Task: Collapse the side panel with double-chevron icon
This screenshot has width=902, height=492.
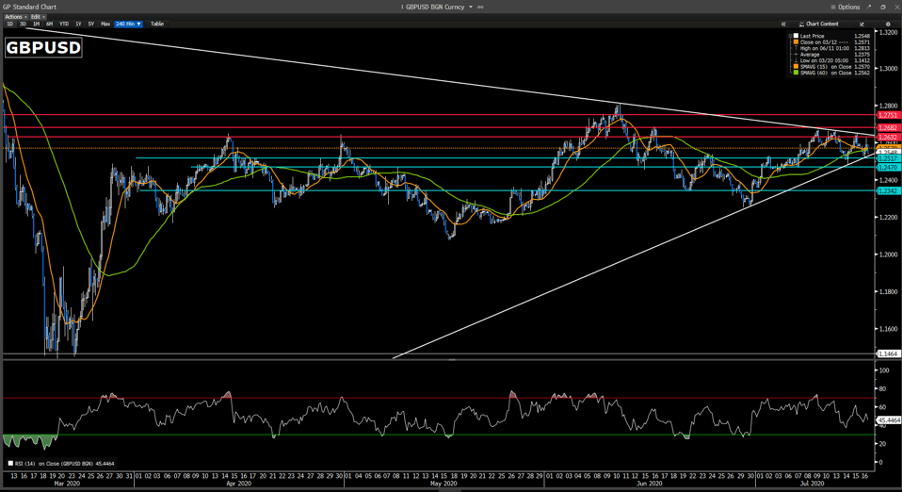Action: (783, 24)
